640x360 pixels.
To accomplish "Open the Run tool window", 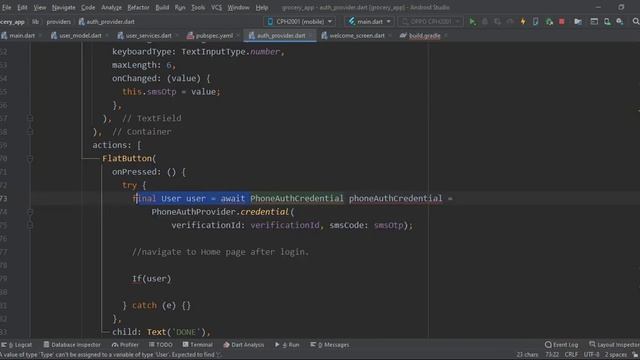I will [287, 345].
